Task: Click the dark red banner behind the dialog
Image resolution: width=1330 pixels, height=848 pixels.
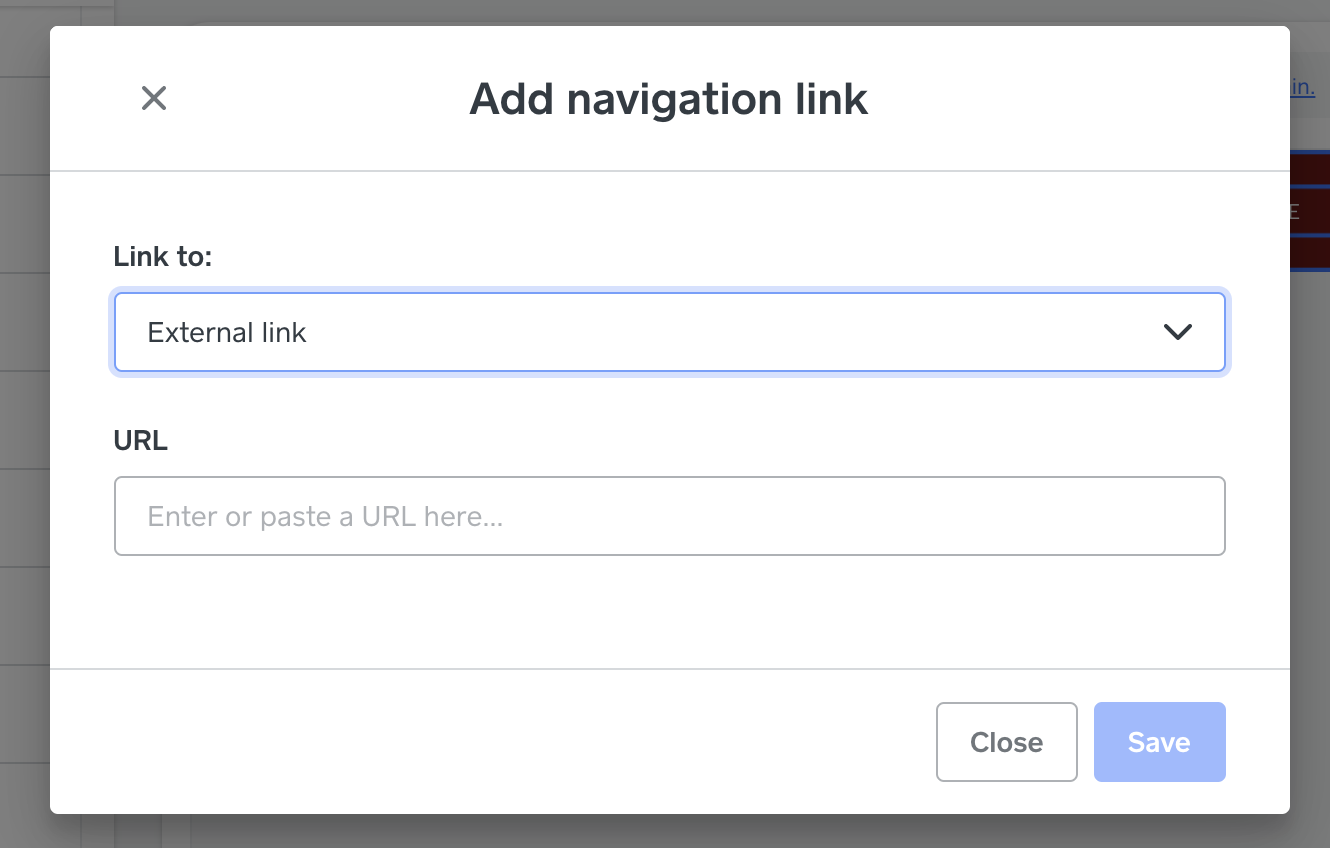Action: click(x=1310, y=210)
